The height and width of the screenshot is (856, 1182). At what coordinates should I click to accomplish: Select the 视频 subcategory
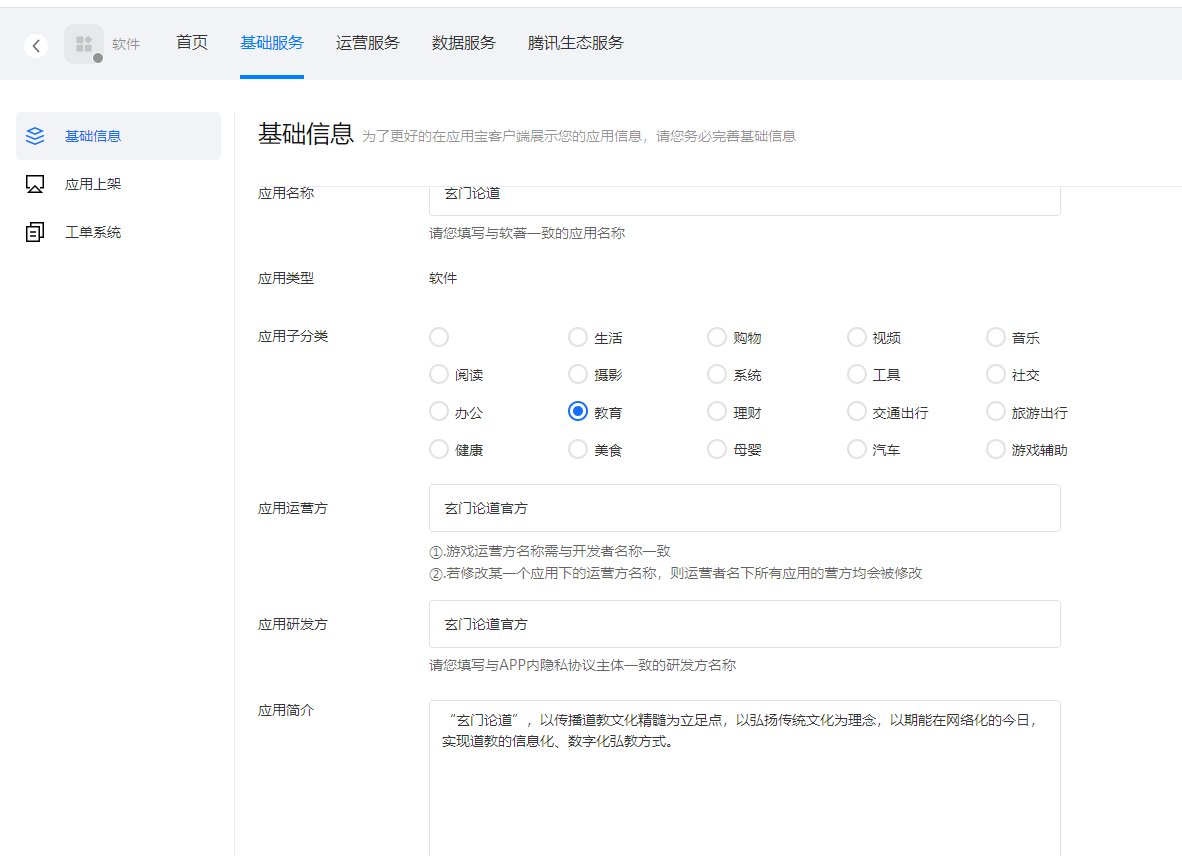point(857,337)
